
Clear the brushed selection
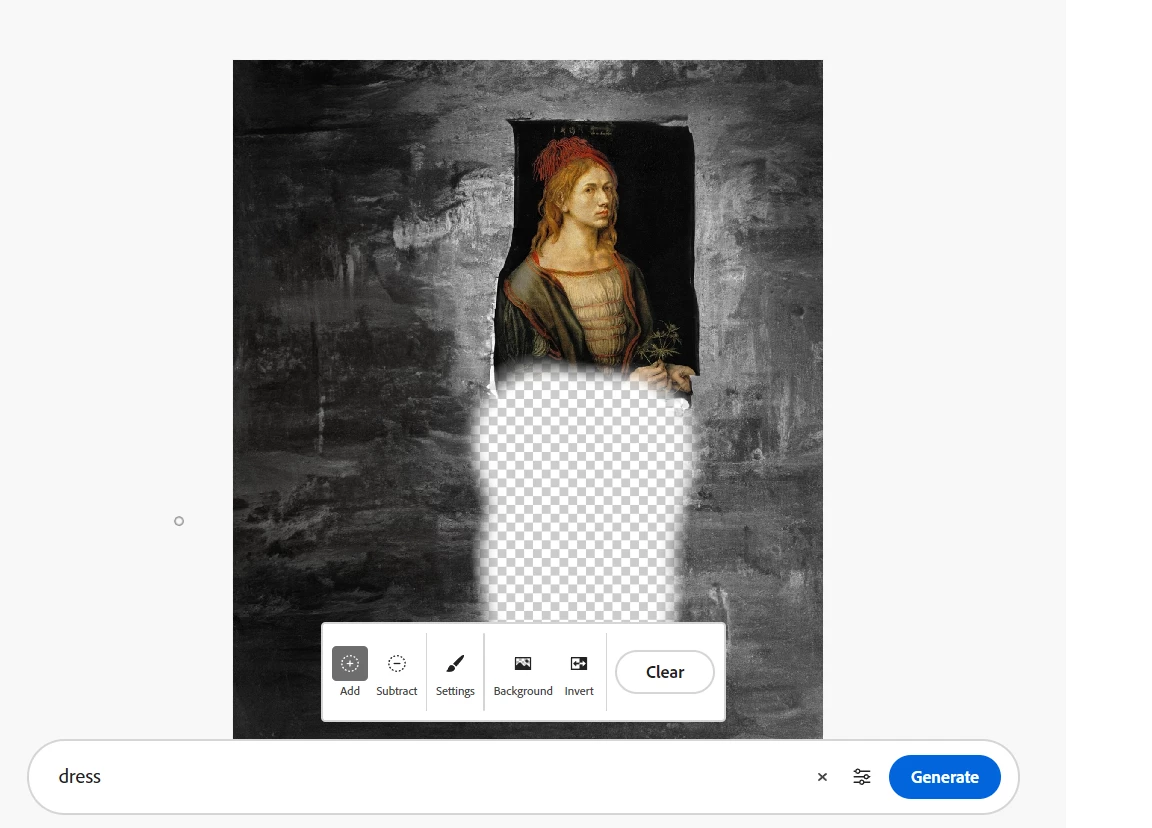[x=665, y=672]
